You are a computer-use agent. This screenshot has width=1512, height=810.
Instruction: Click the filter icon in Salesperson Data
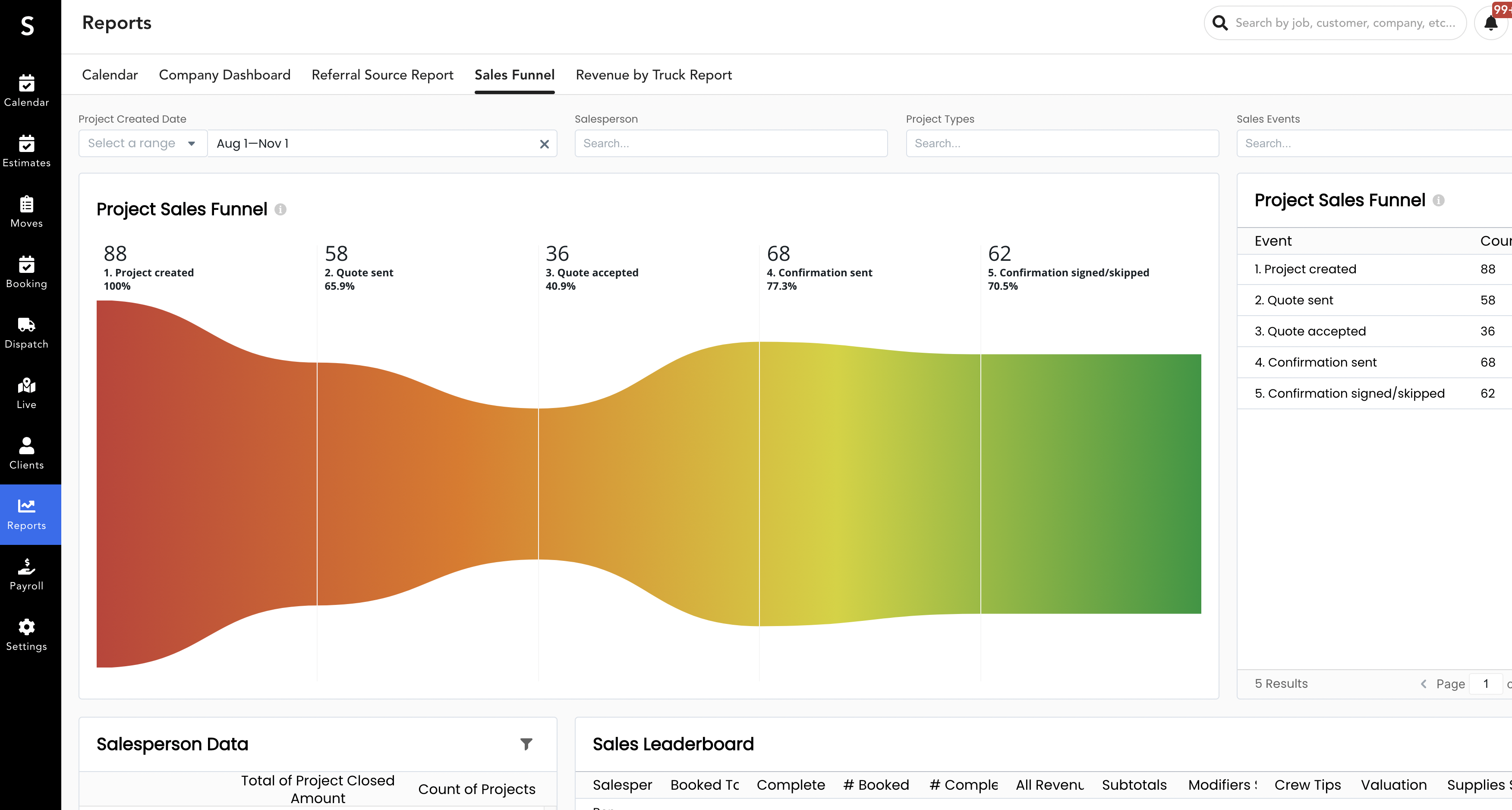(x=526, y=744)
